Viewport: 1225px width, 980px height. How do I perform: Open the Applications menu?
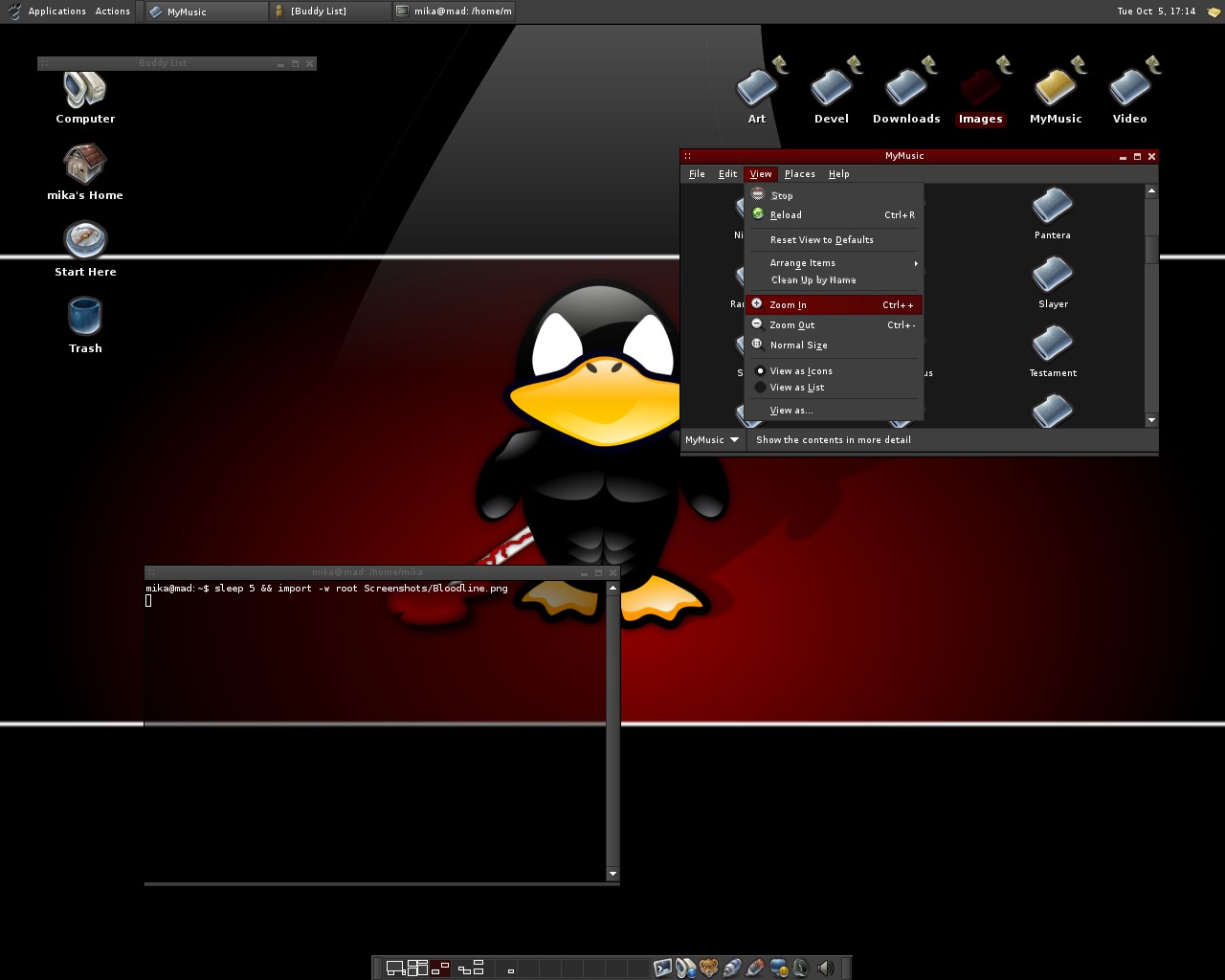[x=57, y=11]
